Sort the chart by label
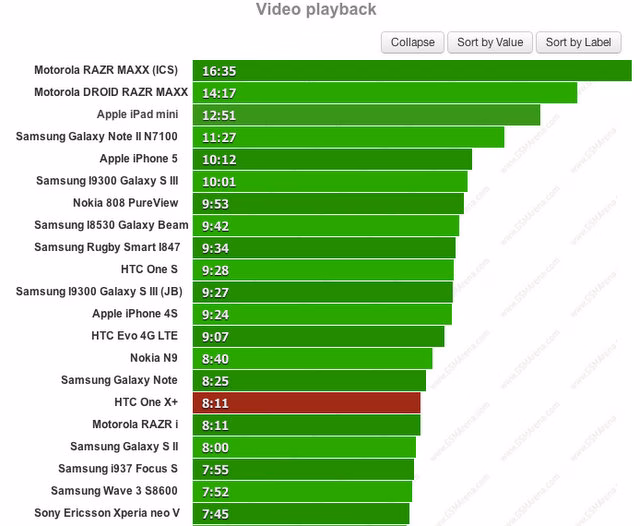The height and width of the screenshot is (526, 640). click(578, 42)
